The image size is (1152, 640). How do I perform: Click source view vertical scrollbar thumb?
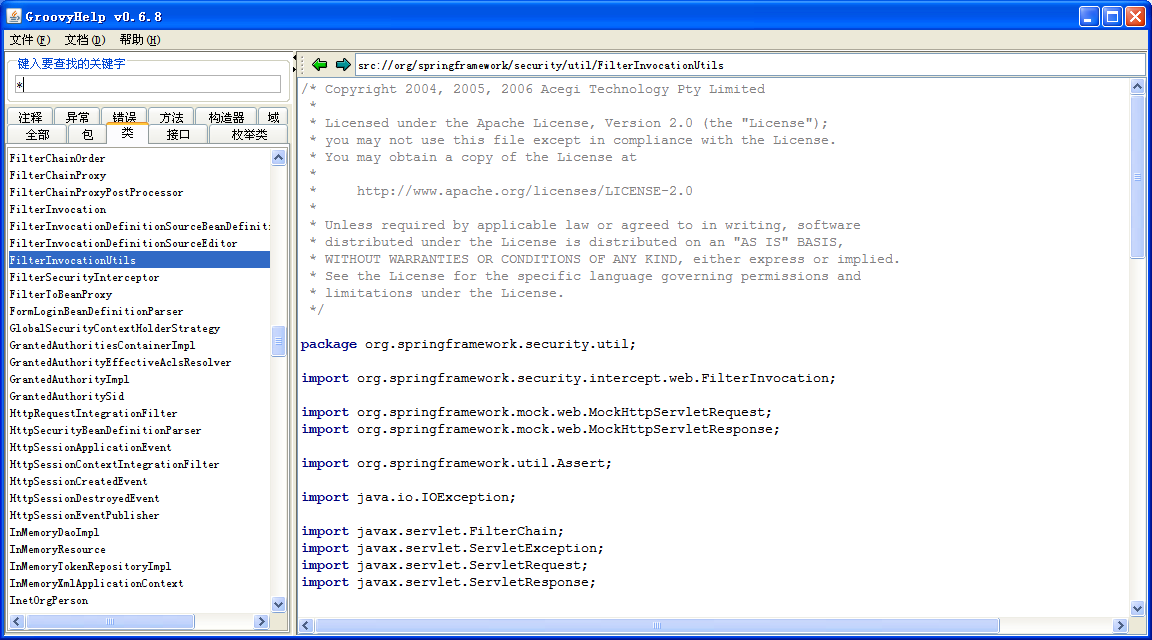(1137, 176)
